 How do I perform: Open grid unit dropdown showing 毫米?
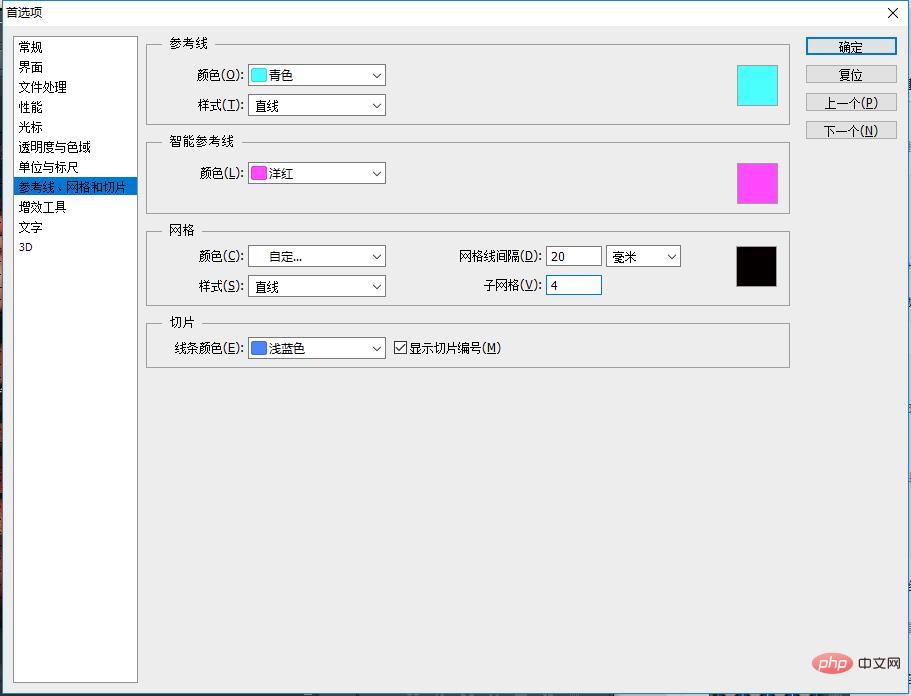point(643,256)
